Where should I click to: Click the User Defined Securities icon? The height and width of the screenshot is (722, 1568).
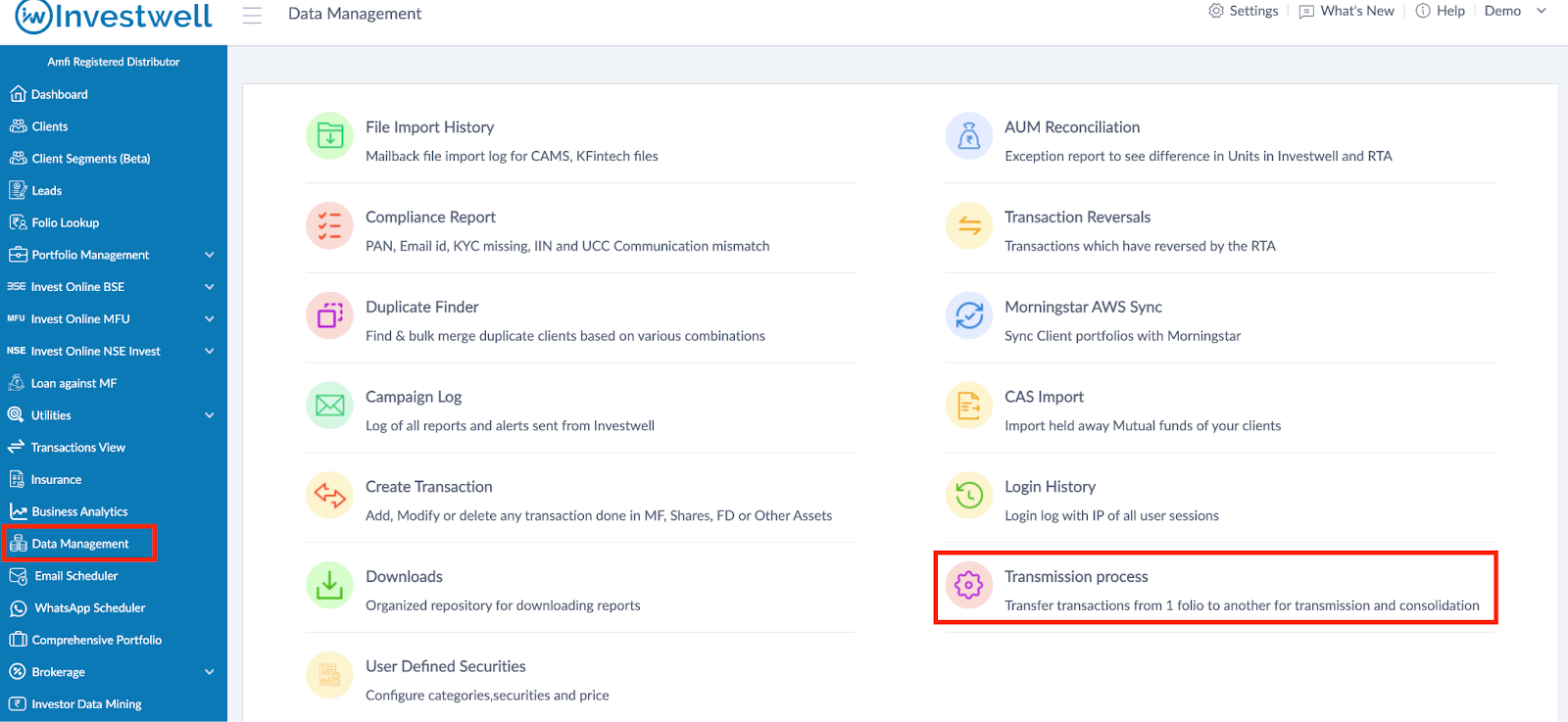(330, 675)
